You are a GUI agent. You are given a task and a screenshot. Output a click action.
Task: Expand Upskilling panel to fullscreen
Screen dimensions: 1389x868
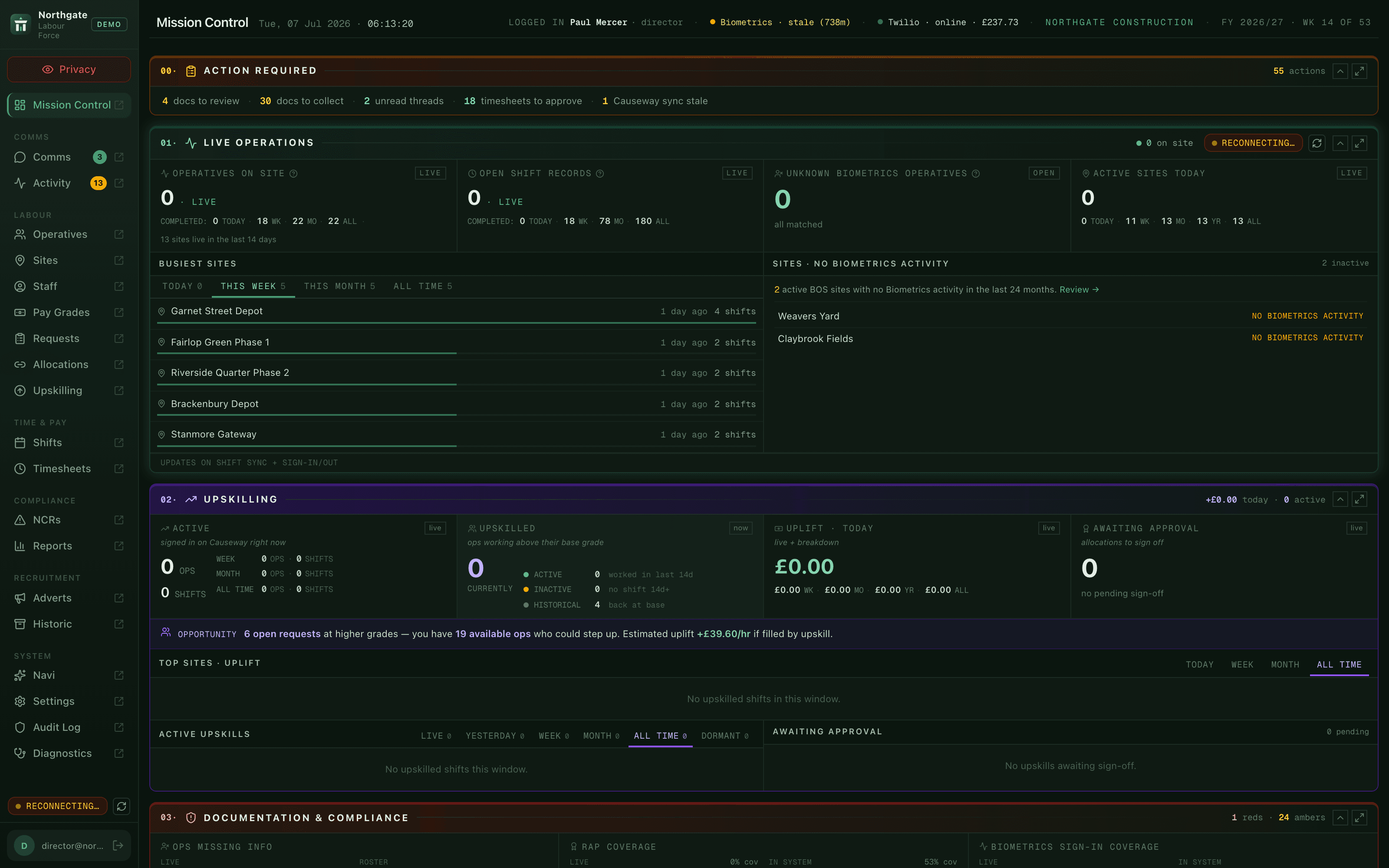[x=1359, y=500]
